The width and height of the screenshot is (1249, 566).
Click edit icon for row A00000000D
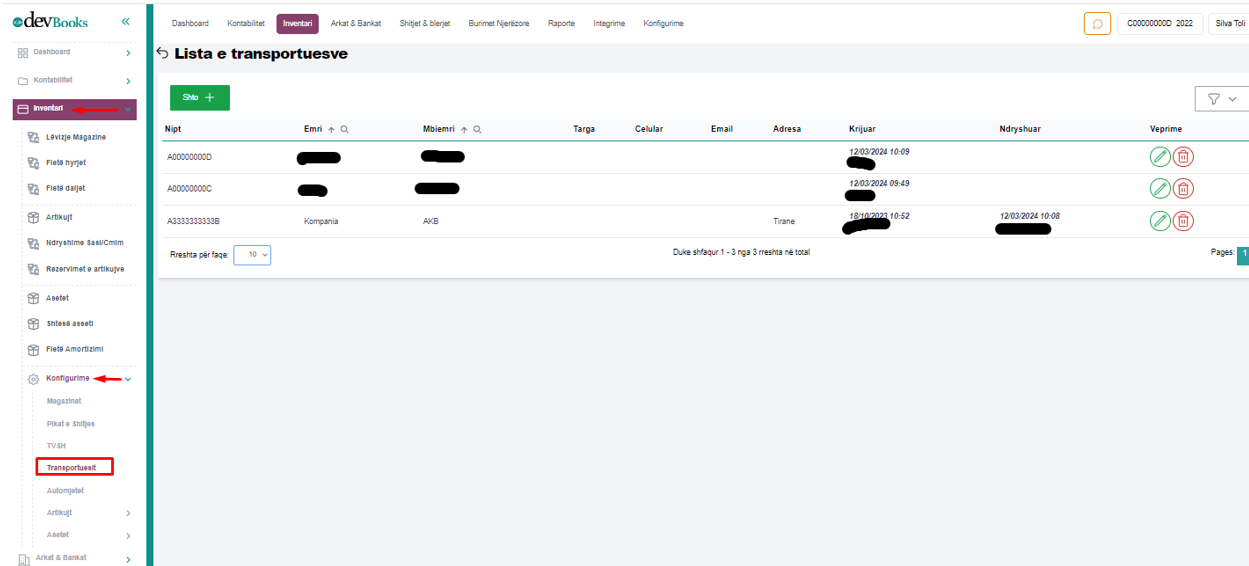pos(1160,157)
